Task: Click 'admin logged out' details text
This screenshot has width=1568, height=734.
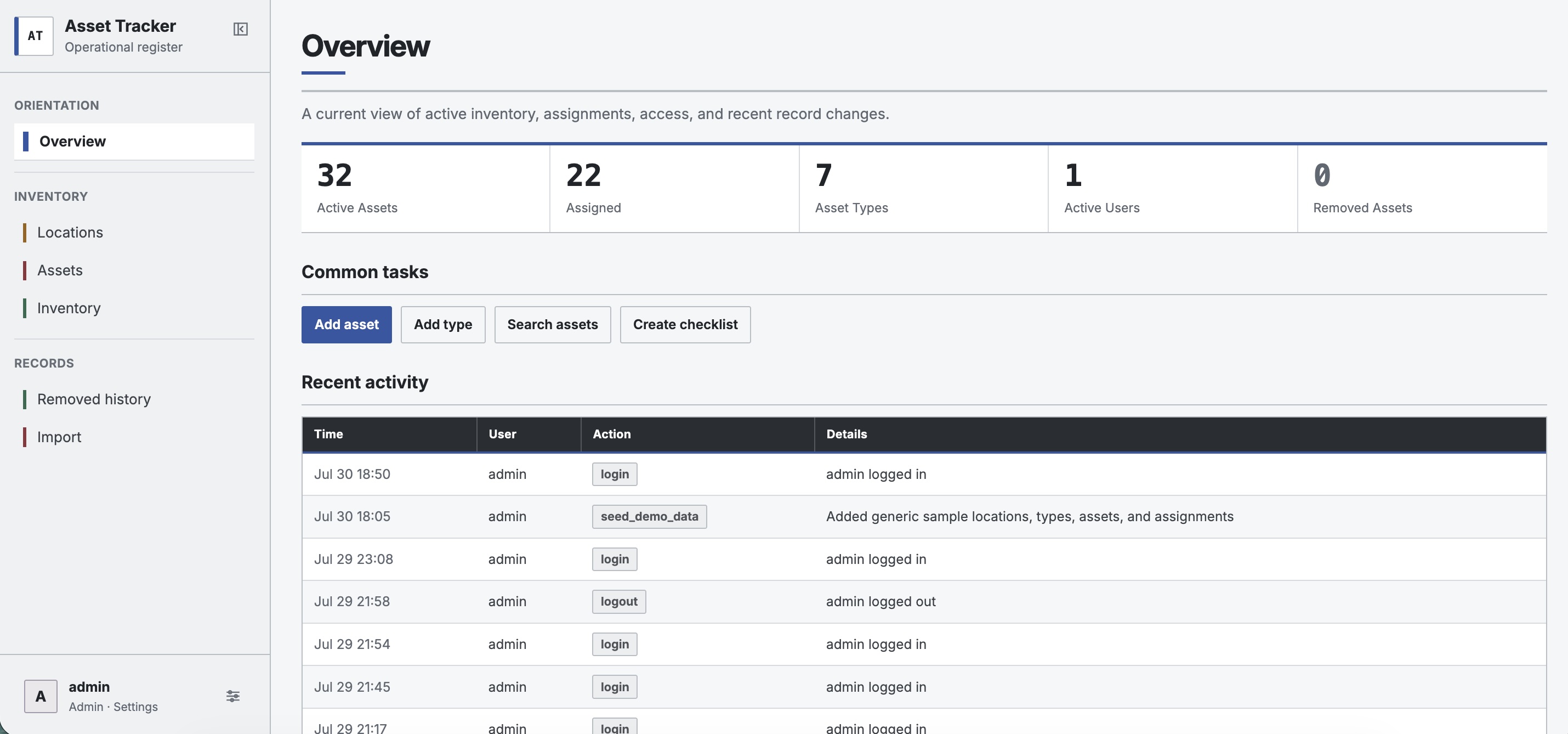Action: click(881, 602)
